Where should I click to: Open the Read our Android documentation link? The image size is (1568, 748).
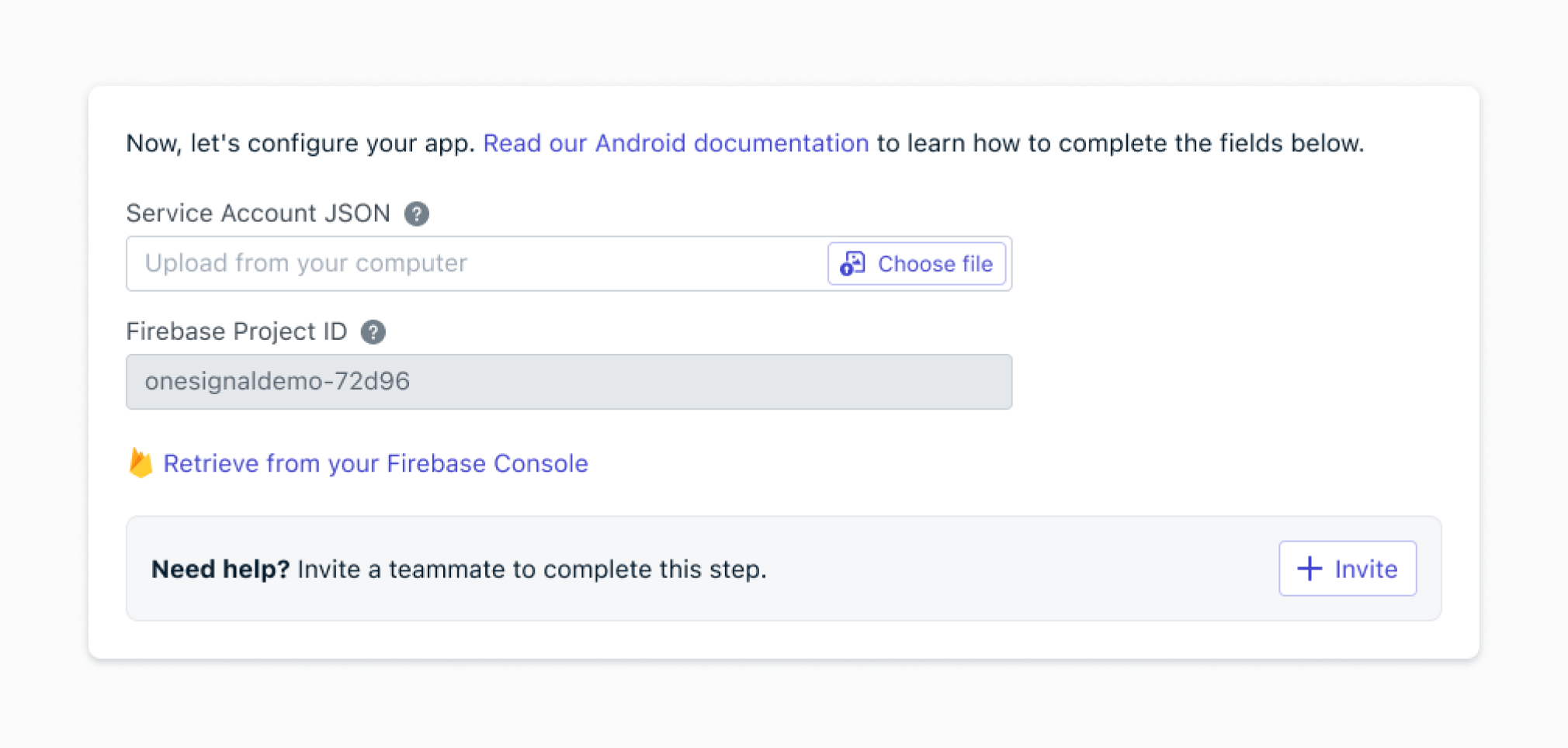[675, 144]
